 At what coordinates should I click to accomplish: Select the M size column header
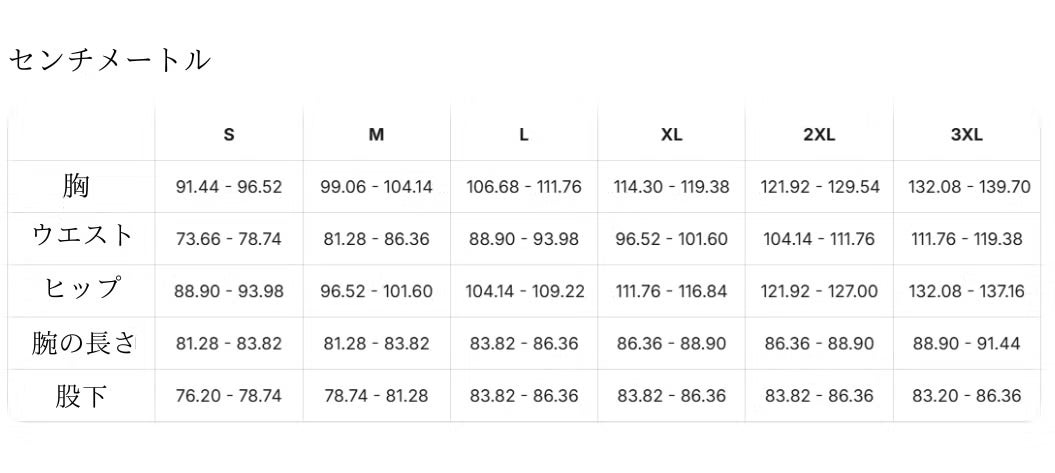pos(376,135)
